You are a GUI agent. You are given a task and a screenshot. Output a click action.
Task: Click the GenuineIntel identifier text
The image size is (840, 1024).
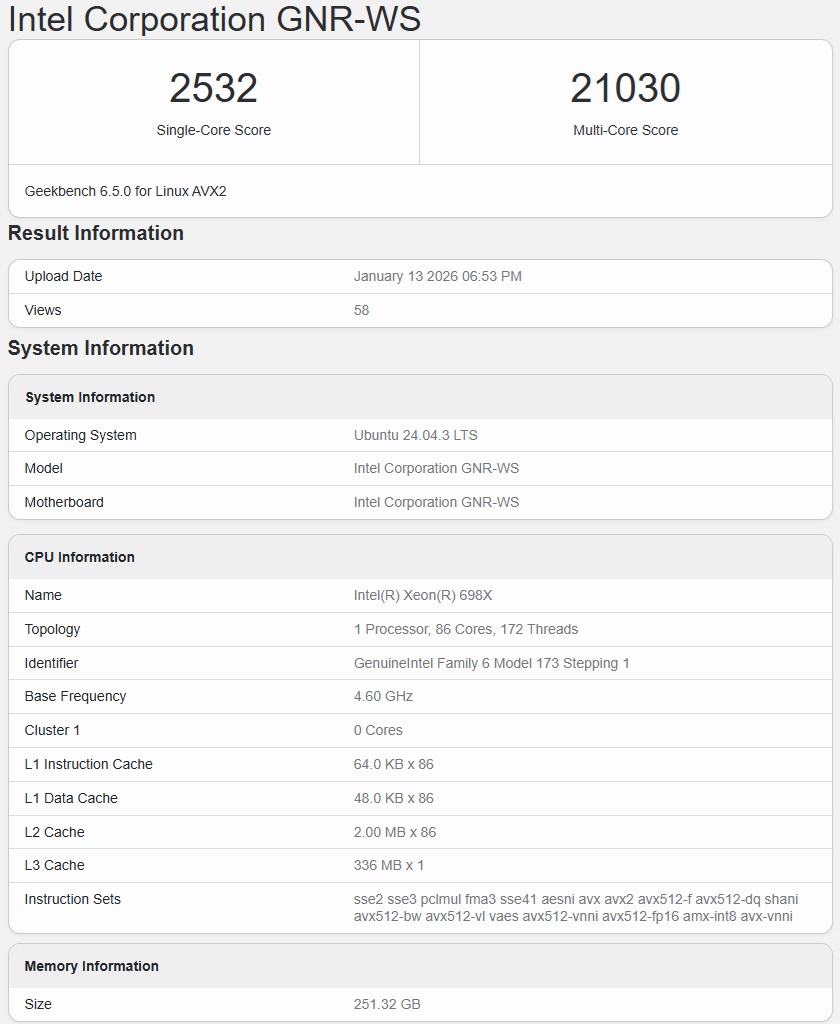(491, 663)
